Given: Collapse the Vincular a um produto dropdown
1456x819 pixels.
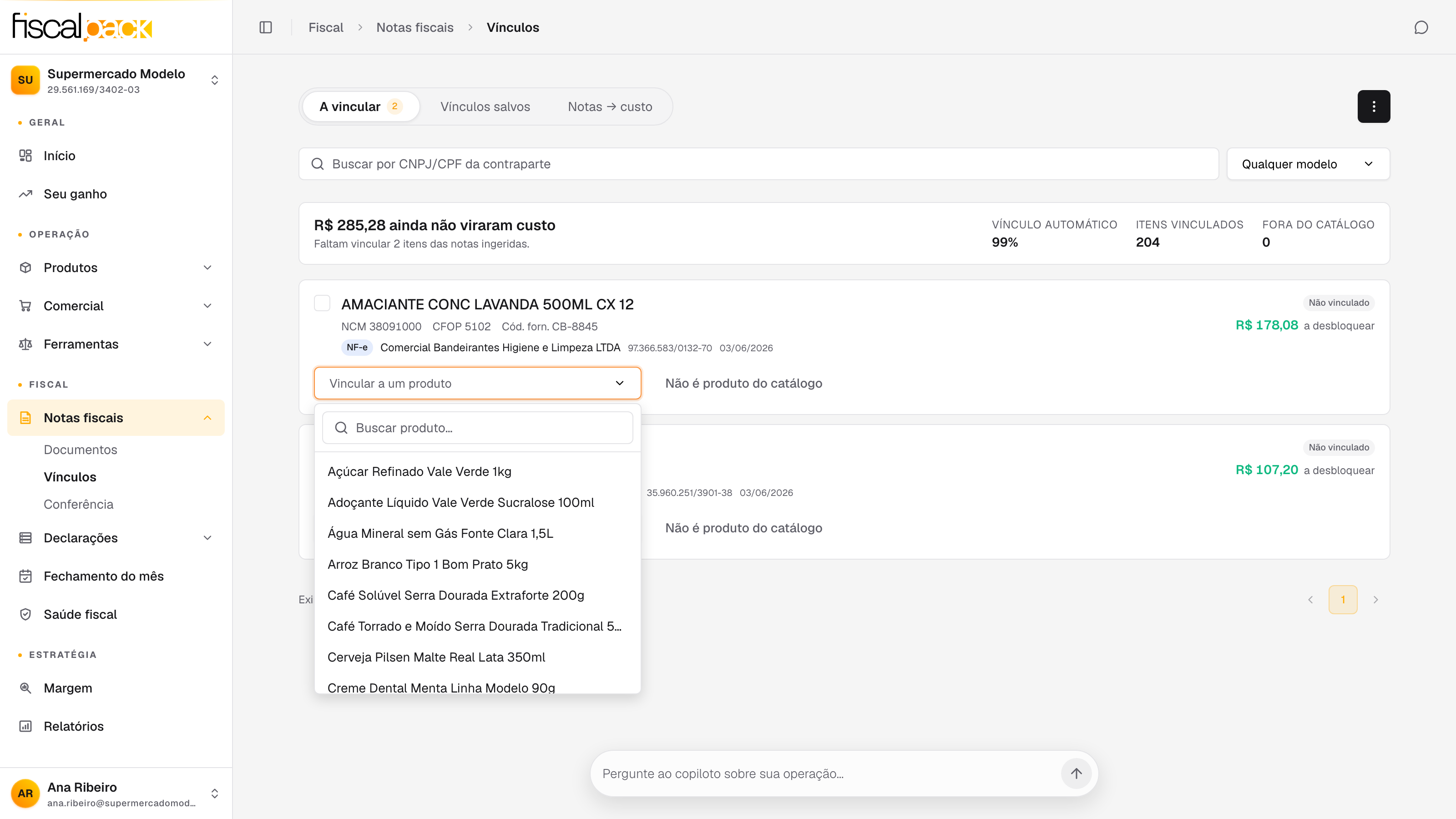Looking at the screenshot, I should [x=477, y=383].
